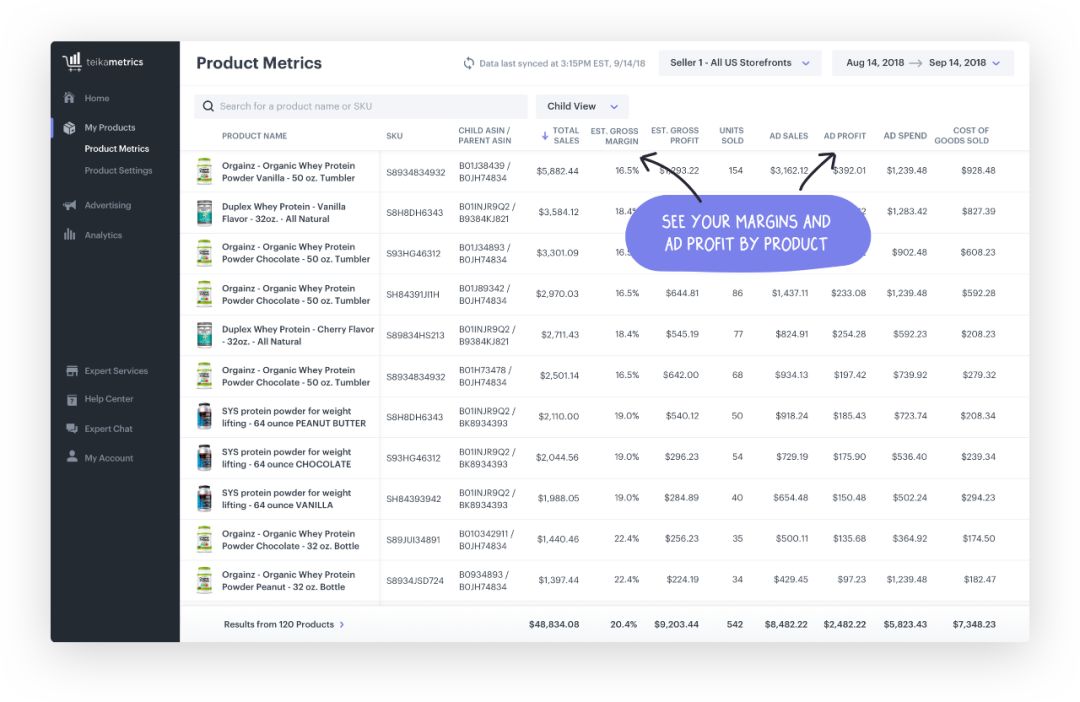Screen dimensions: 1080x702
Task: Click thumbnail of Duplex Whey Vanilla Flavor
Action: coord(204,212)
